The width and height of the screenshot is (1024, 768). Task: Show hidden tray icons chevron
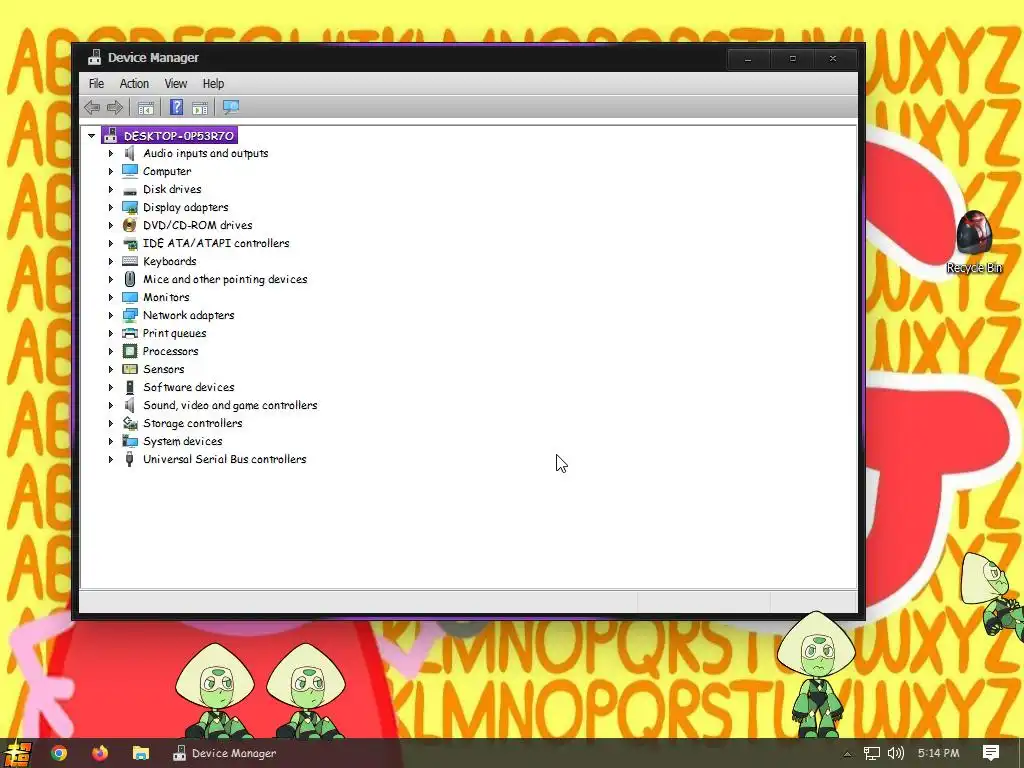coord(847,754)
